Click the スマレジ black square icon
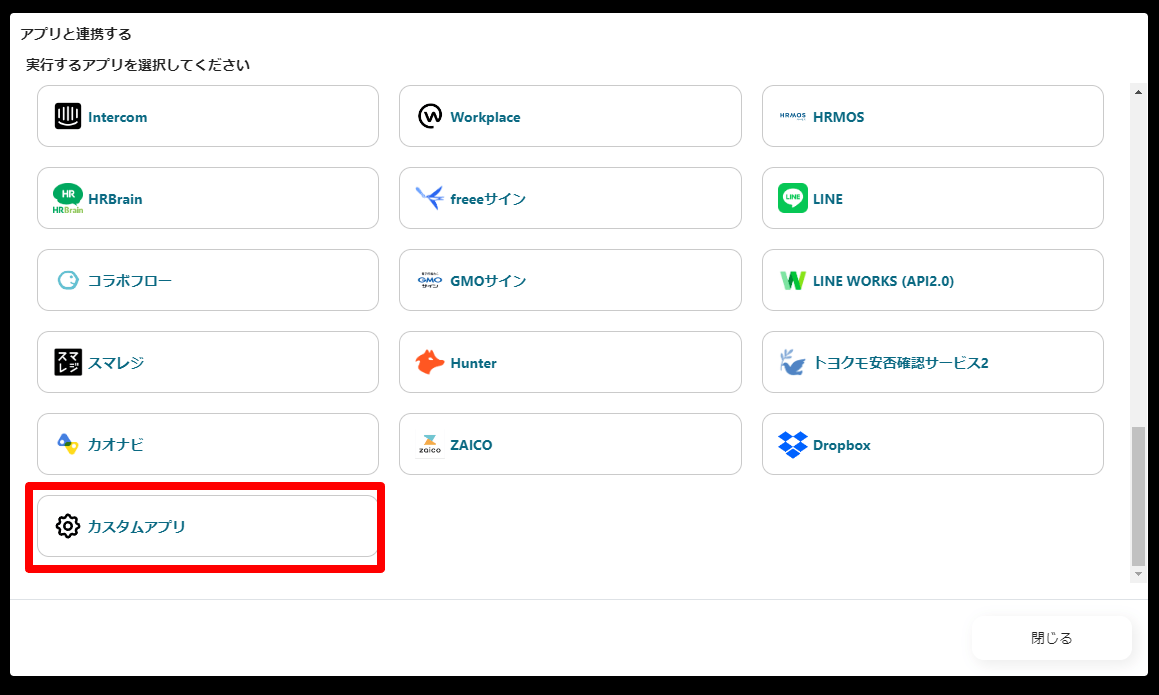1159x695 pixels. (x=68, y=362)
